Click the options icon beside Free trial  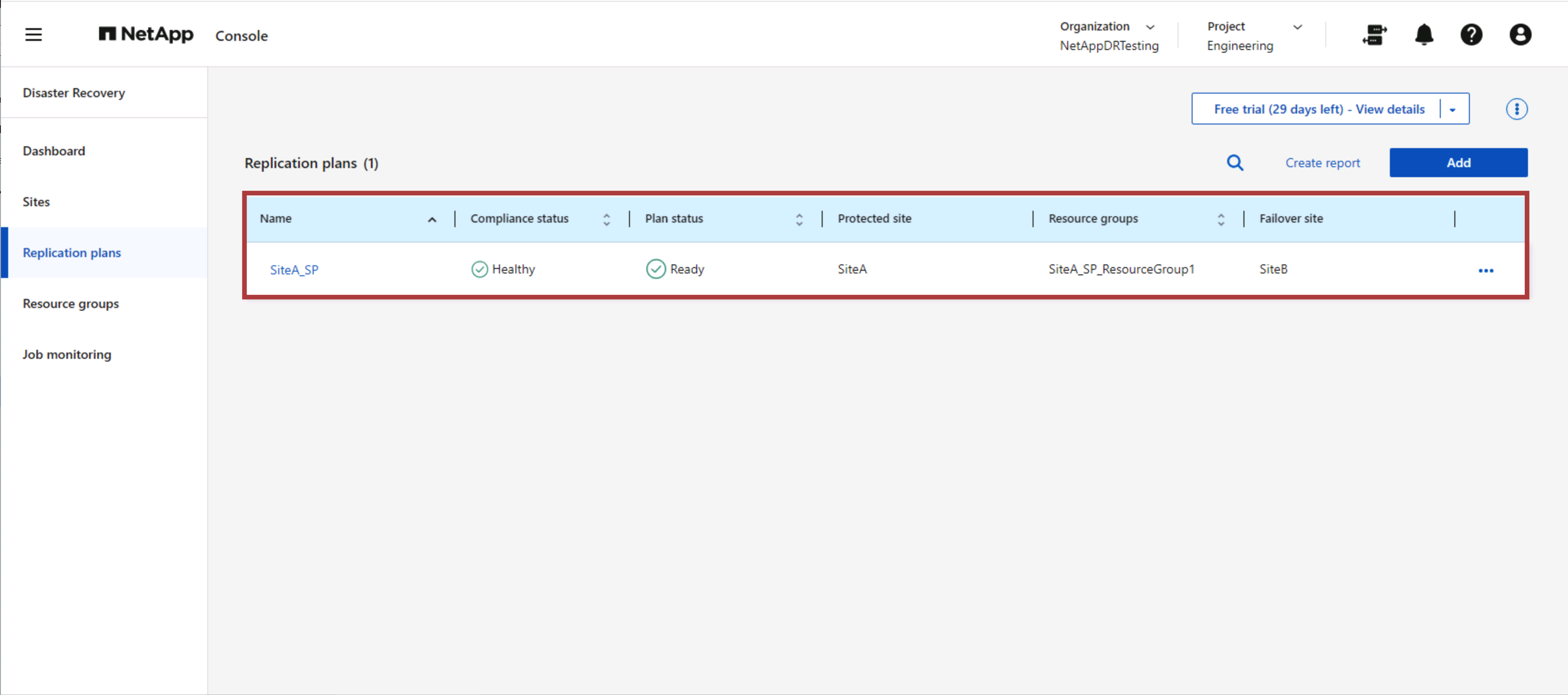coord(1517,109)
